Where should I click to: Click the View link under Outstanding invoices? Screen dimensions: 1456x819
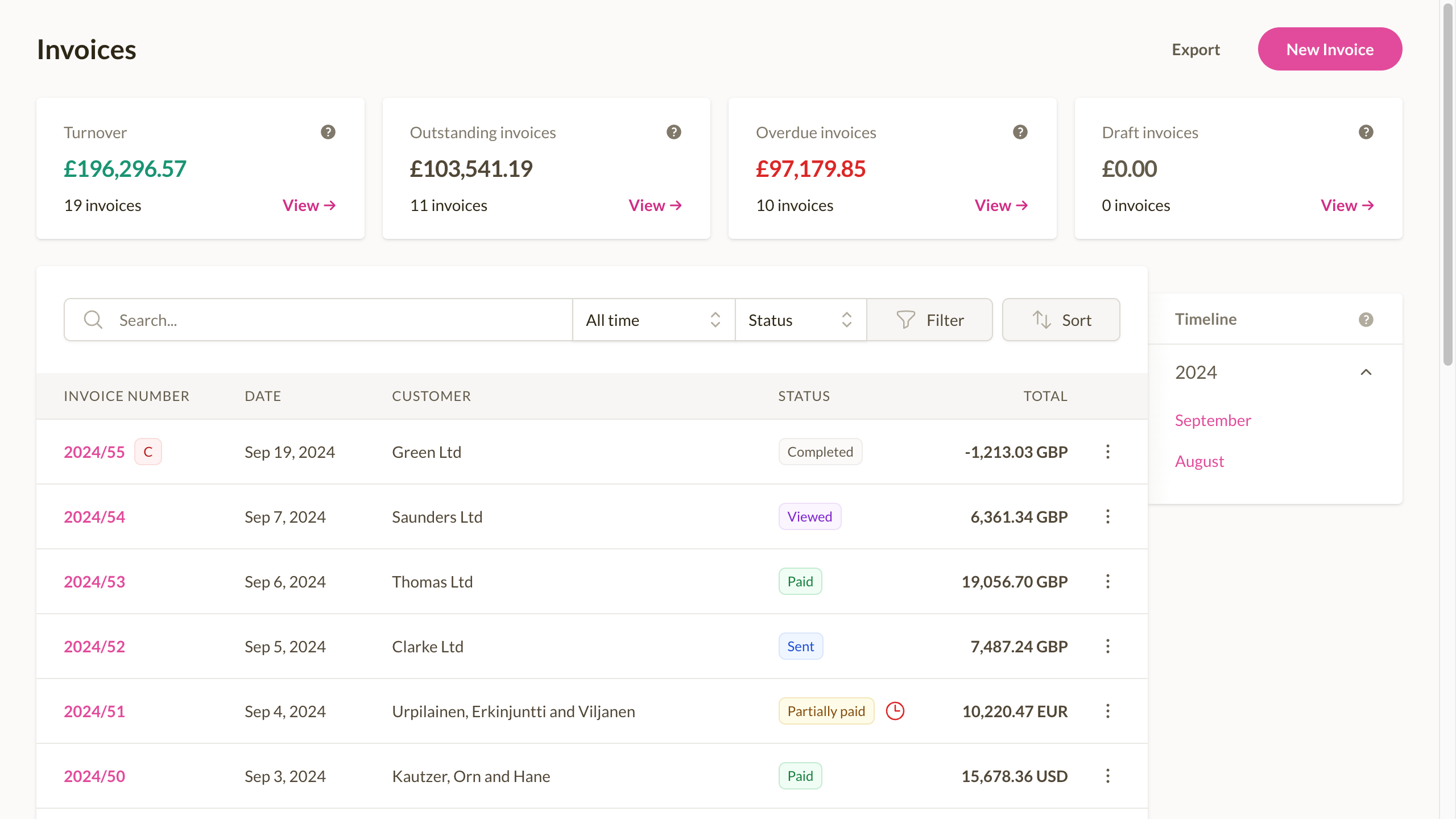click(x=655, y=204)
